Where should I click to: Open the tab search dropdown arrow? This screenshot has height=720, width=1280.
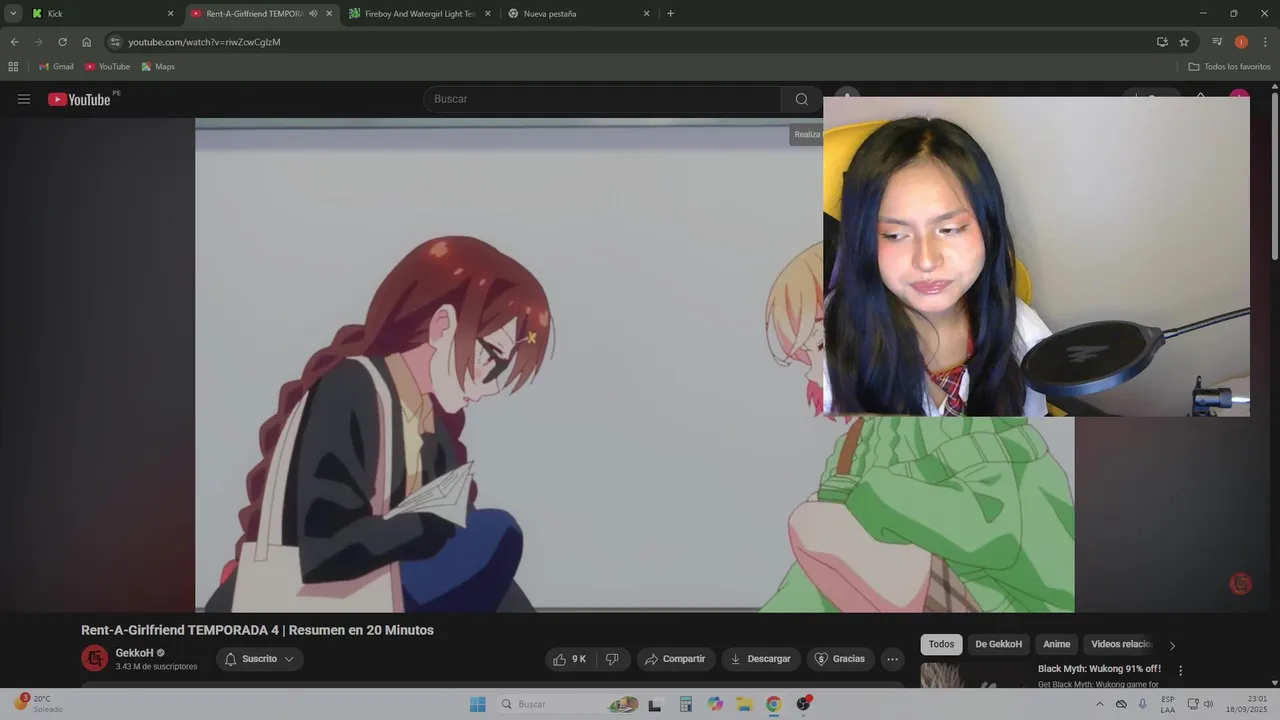click(13, 14)
